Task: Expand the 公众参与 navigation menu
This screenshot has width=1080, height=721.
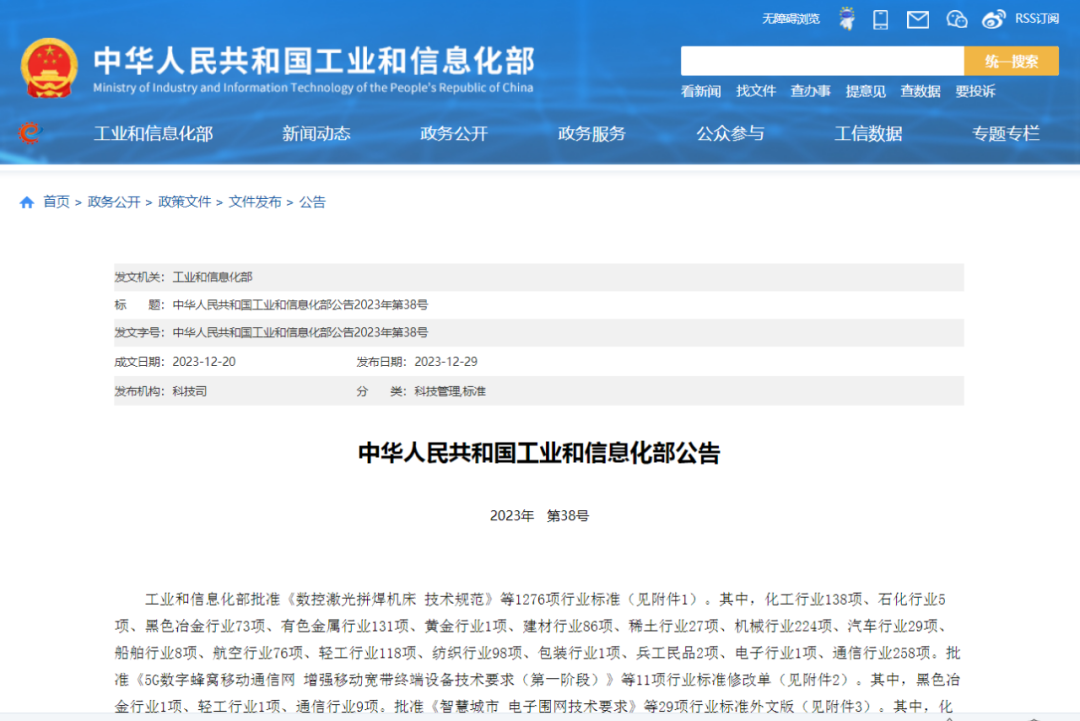Action: tap(730, 134)
